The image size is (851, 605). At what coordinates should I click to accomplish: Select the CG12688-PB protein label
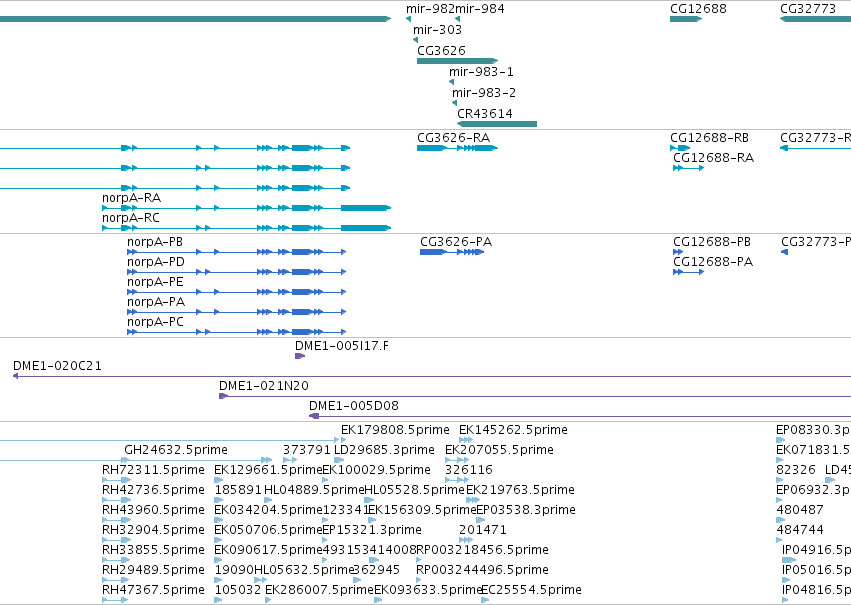[x=712, y=242]
